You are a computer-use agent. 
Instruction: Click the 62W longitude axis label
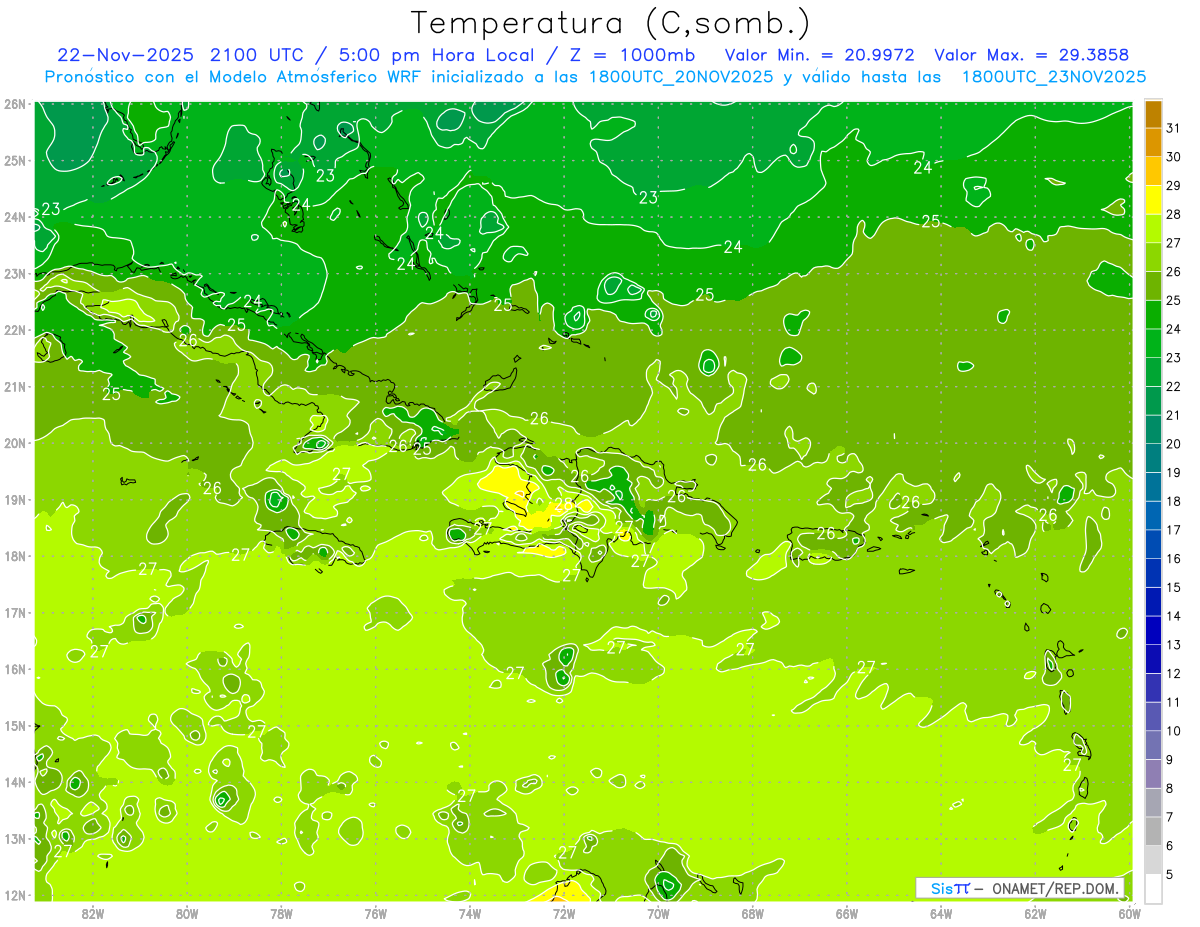pyautogui.click(x=1035, y=913)
